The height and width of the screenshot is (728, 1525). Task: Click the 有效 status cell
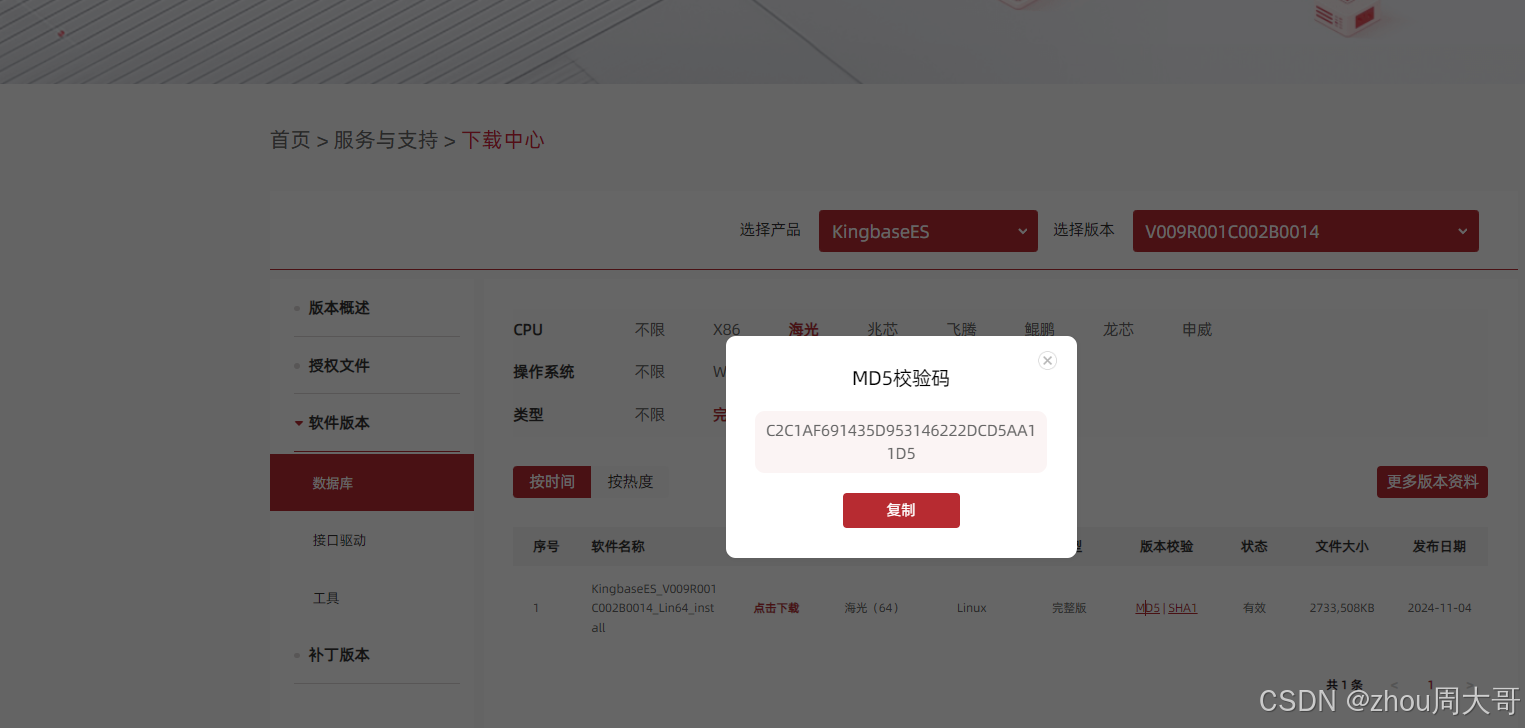click(1254, 608)
